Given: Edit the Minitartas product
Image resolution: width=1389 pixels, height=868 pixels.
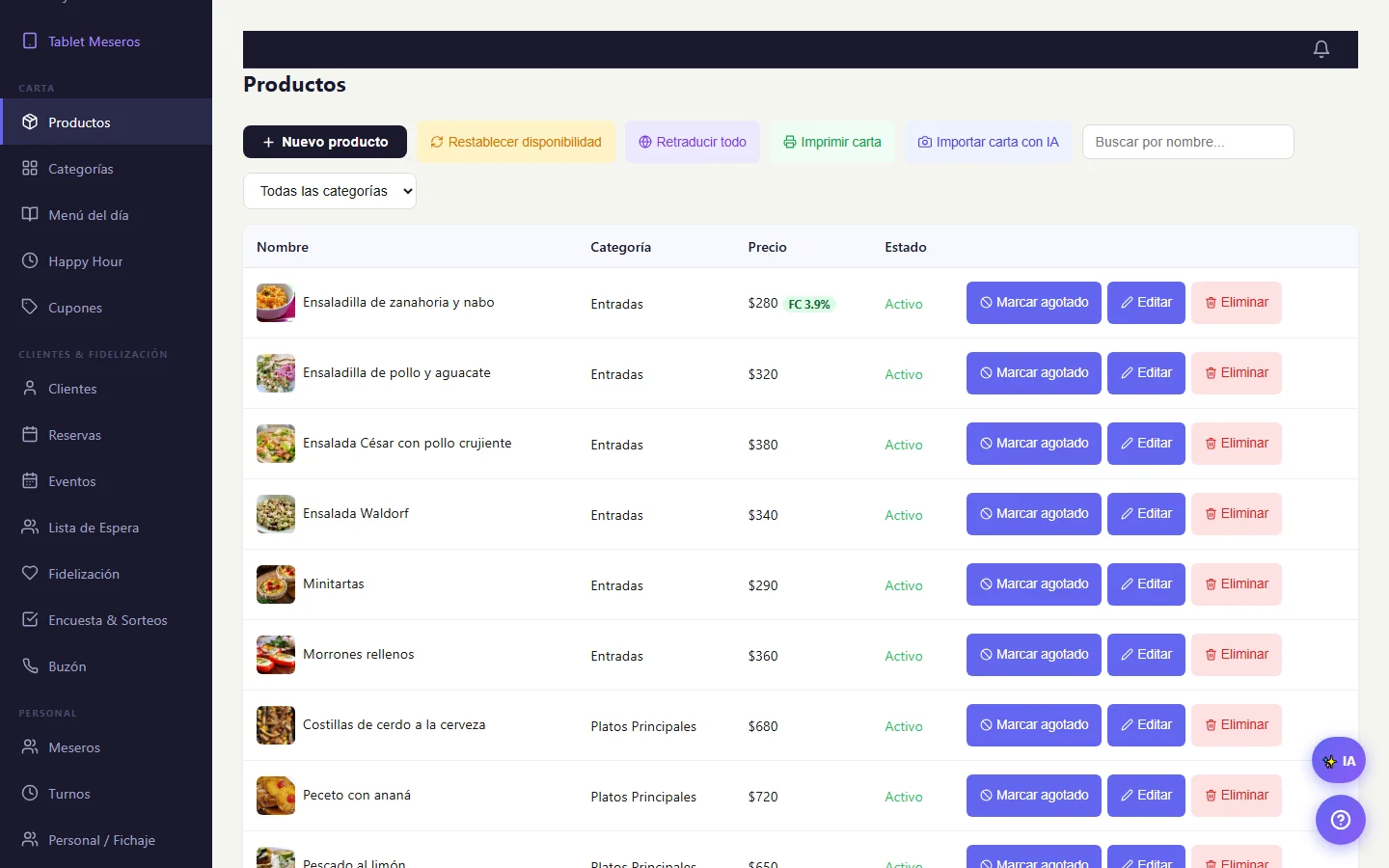Looking at the screenshot, I should pyautogui.click(x=1146, y=584).
